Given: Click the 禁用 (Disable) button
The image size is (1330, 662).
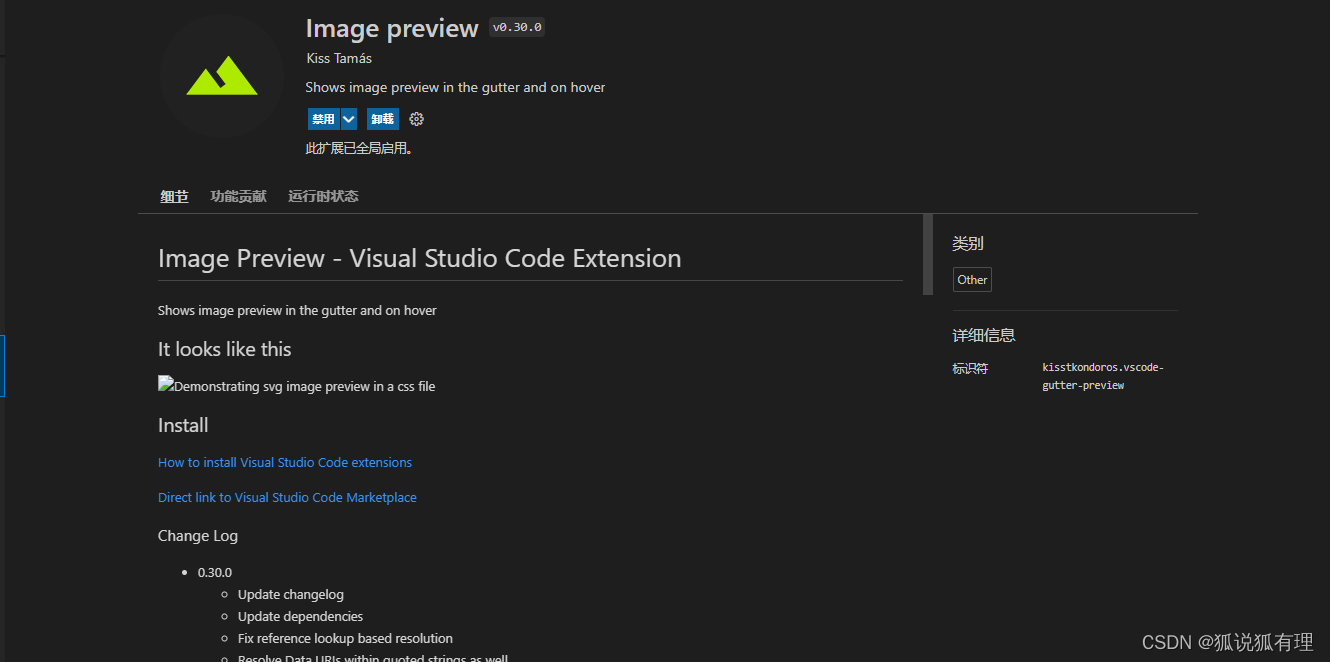Looking at the screenshot, I should pos(323,119).
